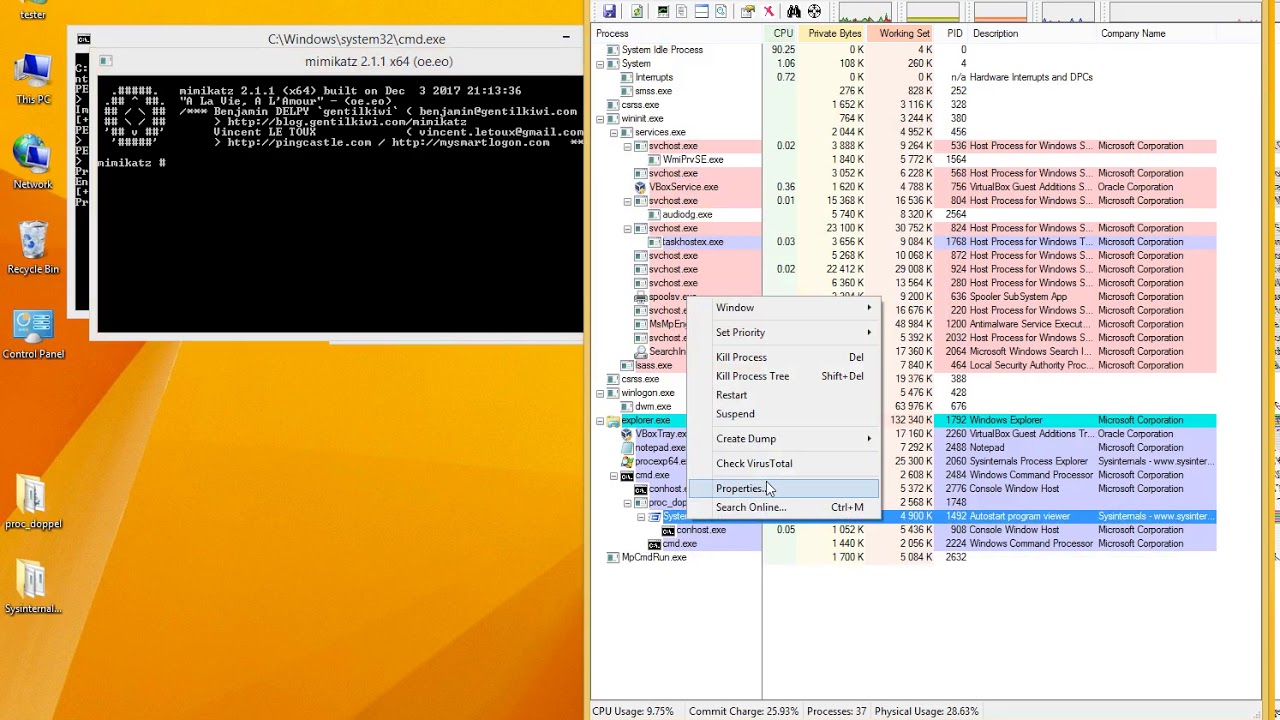
Task: Click the crosshair Find Window's Process icon
Action: click(814, 11)
